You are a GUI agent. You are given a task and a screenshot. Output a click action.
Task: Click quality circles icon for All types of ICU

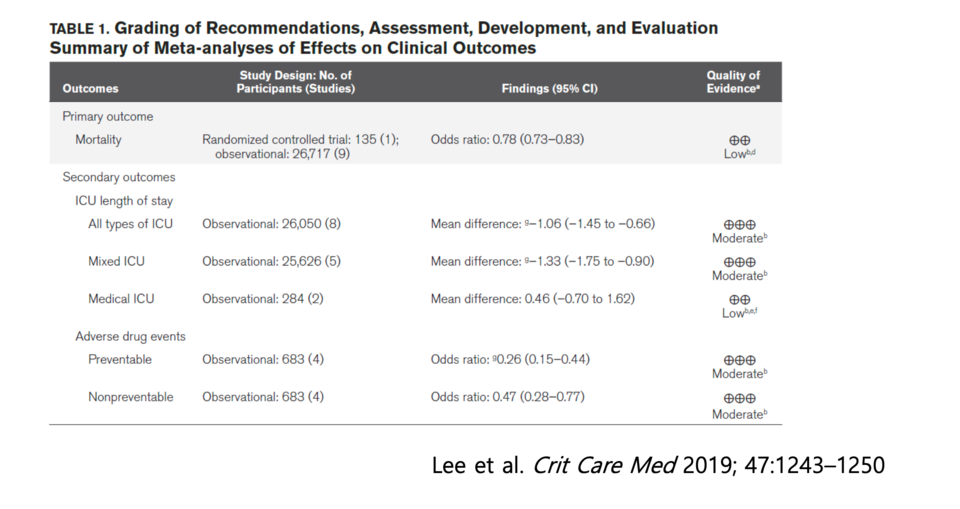pos(740,225)
